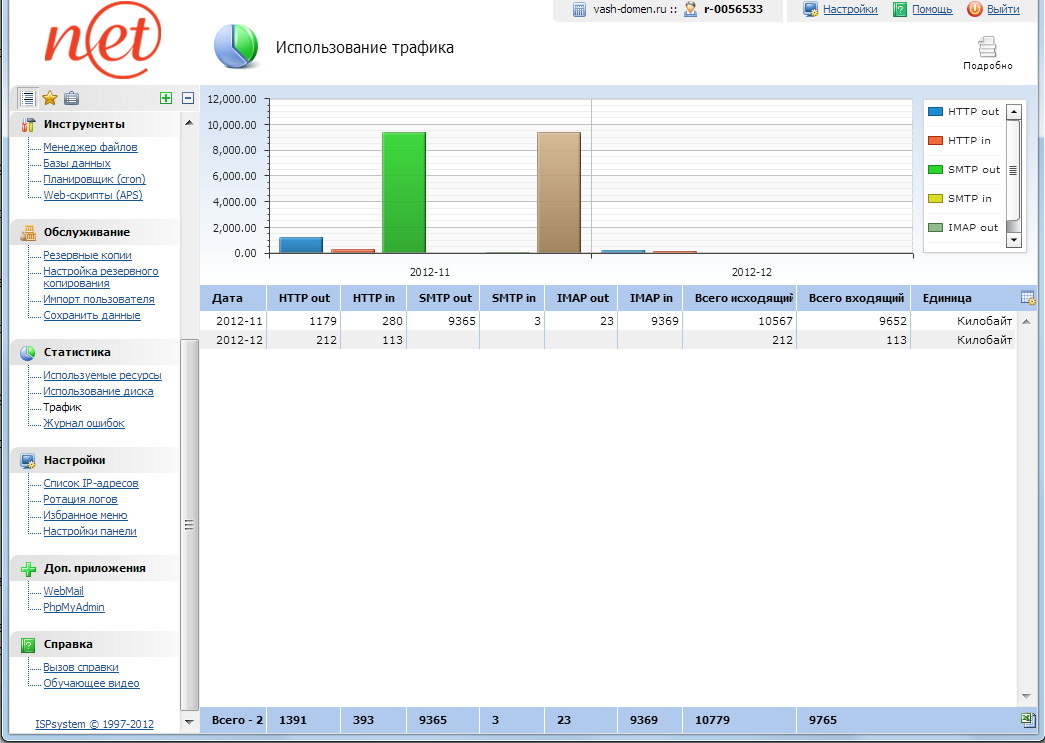
Task: Sort table by the Дата column header
Action: pos(228,298)
